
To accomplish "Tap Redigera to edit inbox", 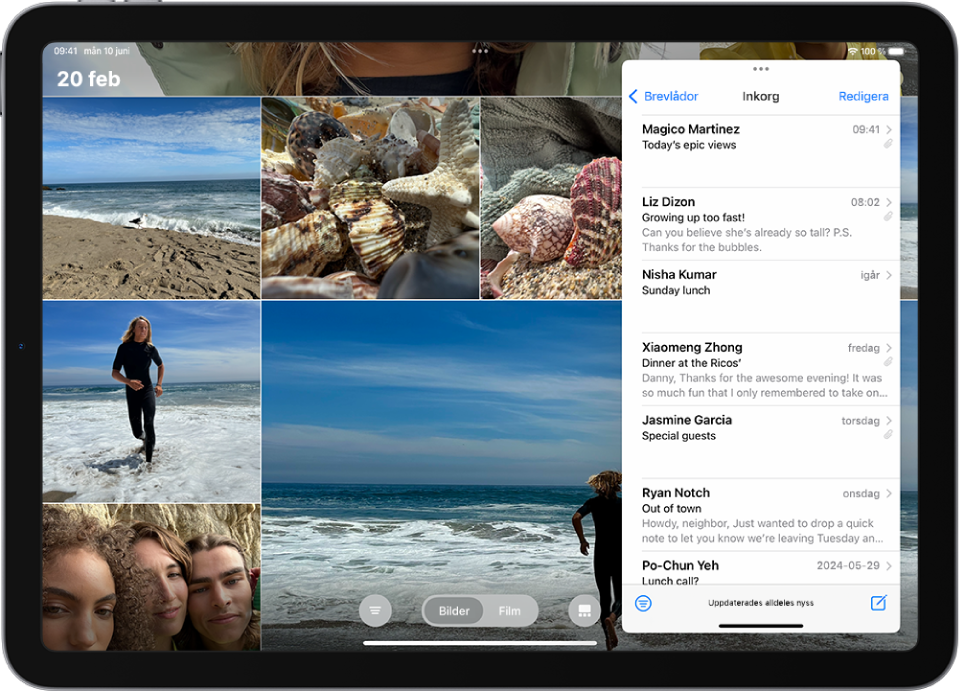I will tap(863, 96).
